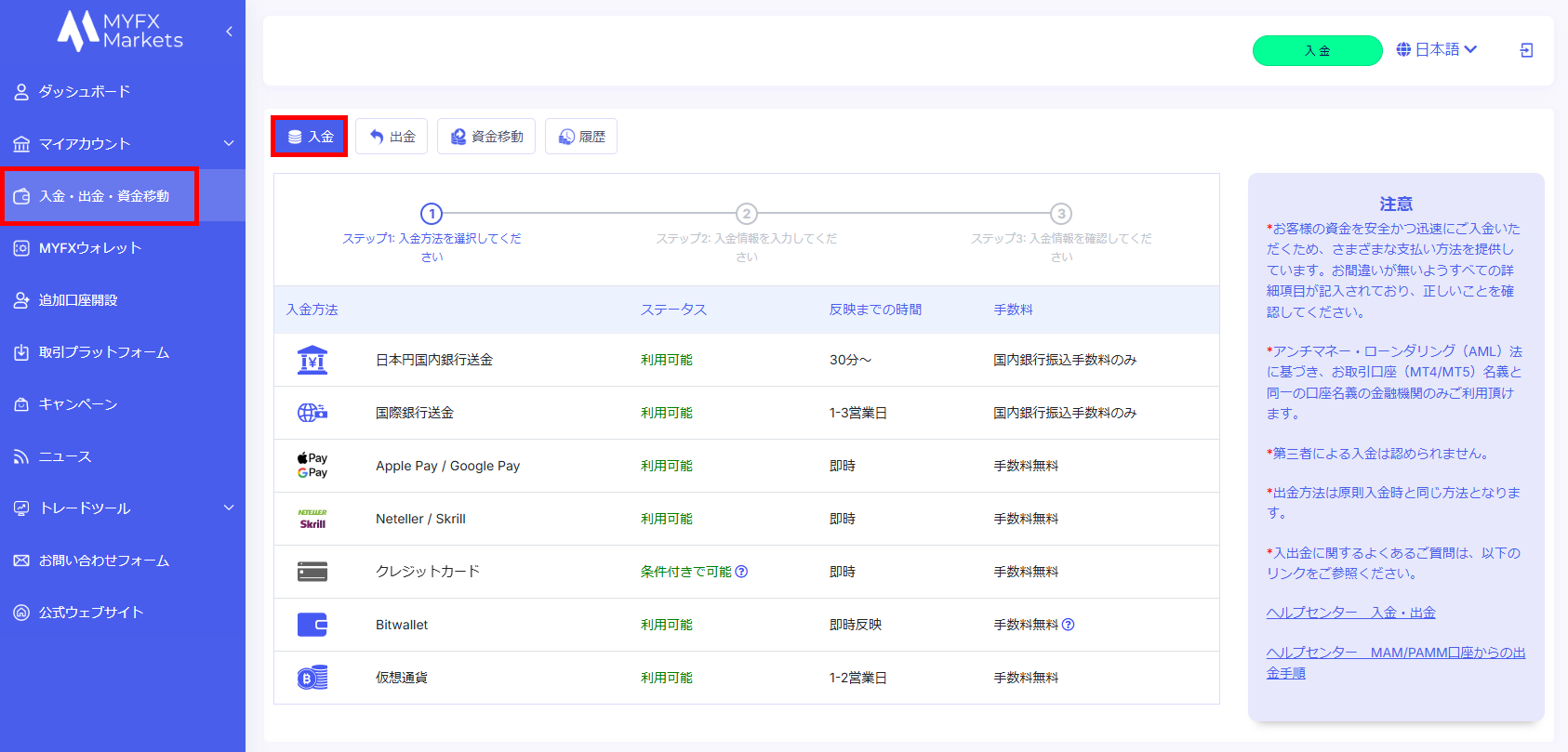Select Apple Pay / Google Pay method
The image size is (1568, 752).
coord(747,466)
